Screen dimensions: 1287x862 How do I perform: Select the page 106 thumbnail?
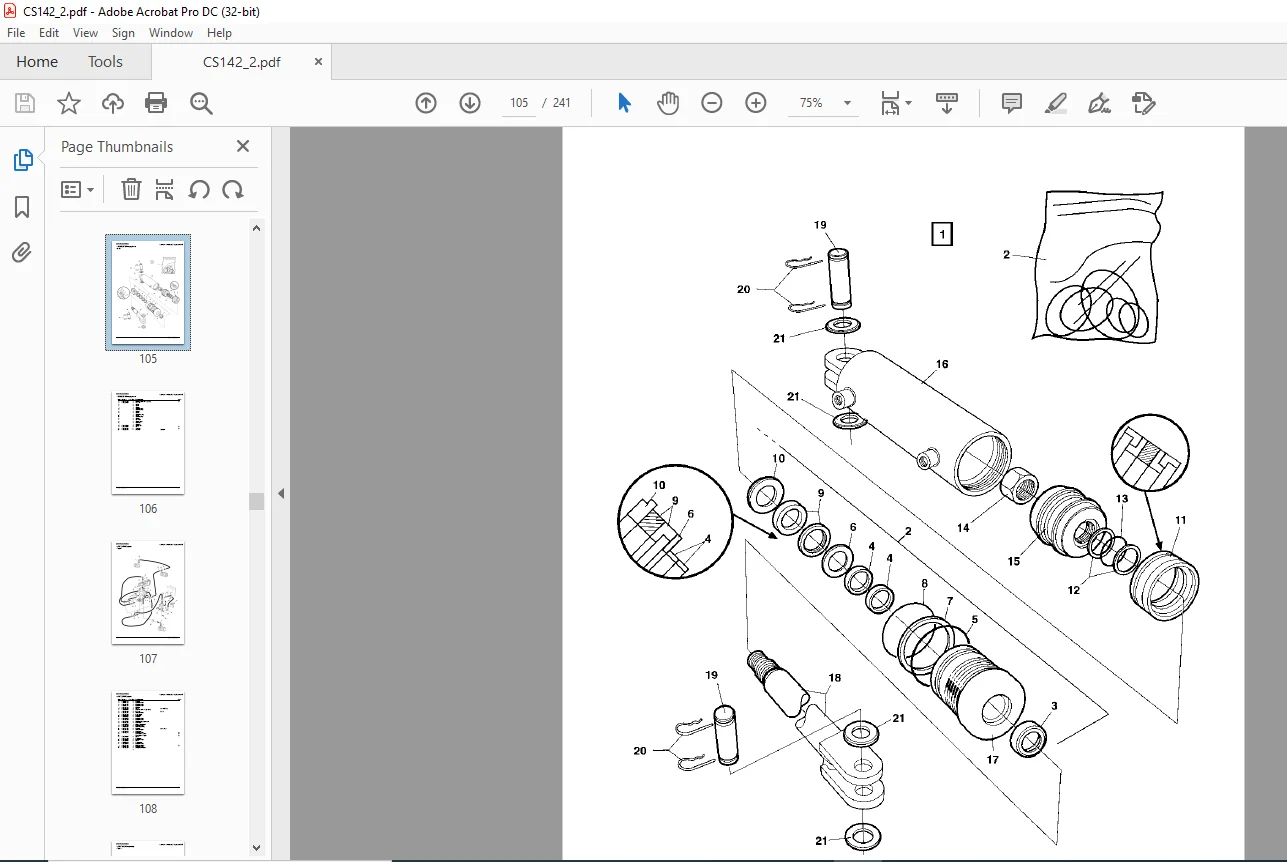click(x=148, y=443)
